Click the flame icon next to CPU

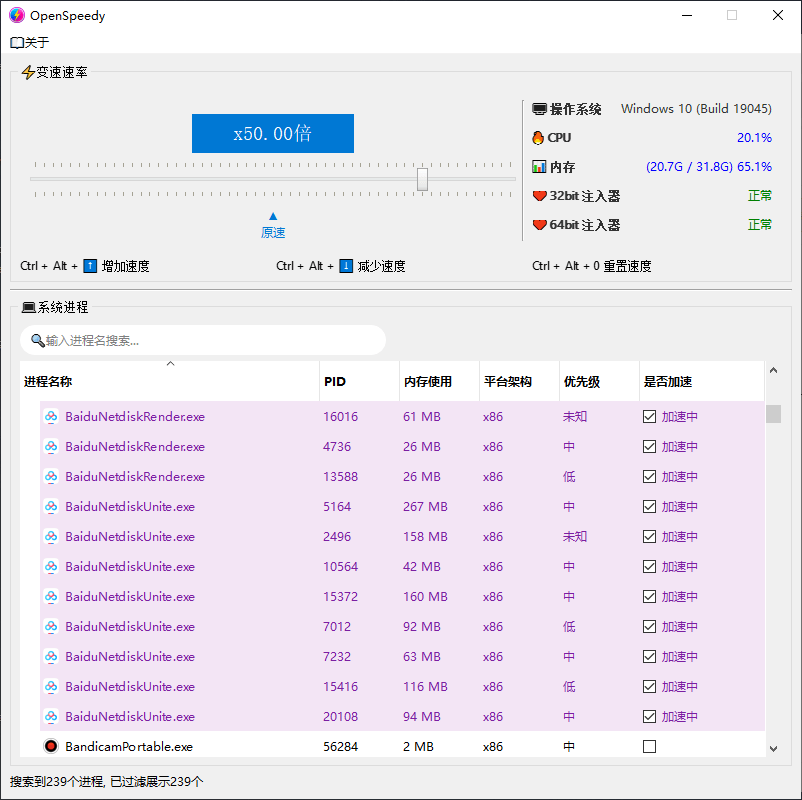pyautogui.click(x=538, y=138)
